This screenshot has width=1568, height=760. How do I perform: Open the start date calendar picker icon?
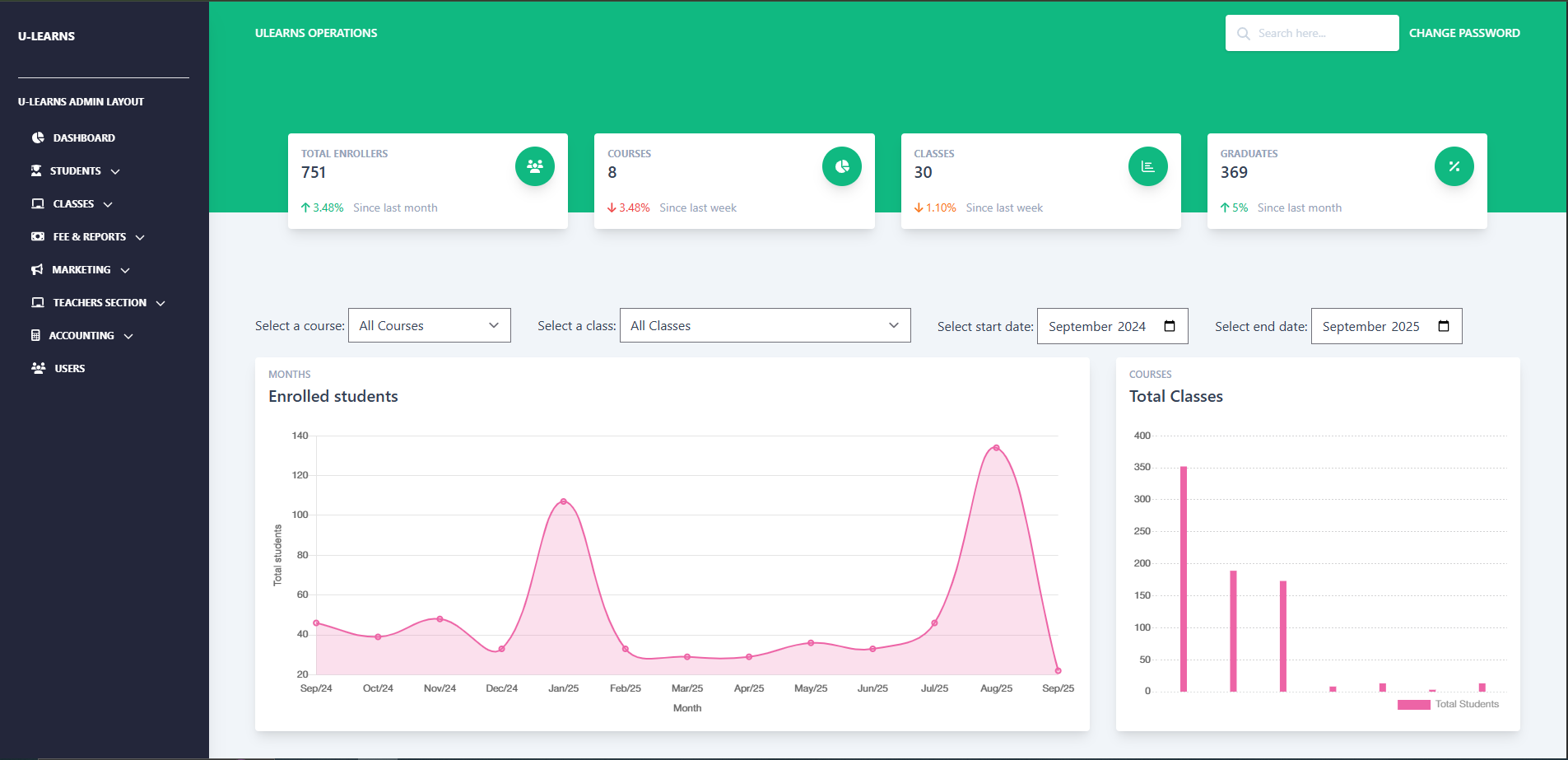click(x=1170, y=326)
